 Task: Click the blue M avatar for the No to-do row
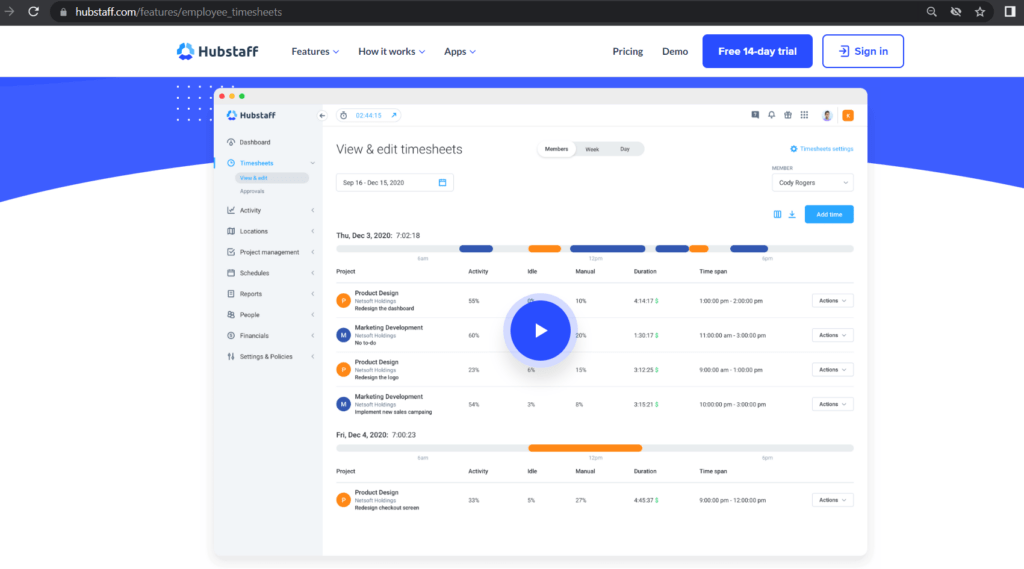[x=344, y=335]
